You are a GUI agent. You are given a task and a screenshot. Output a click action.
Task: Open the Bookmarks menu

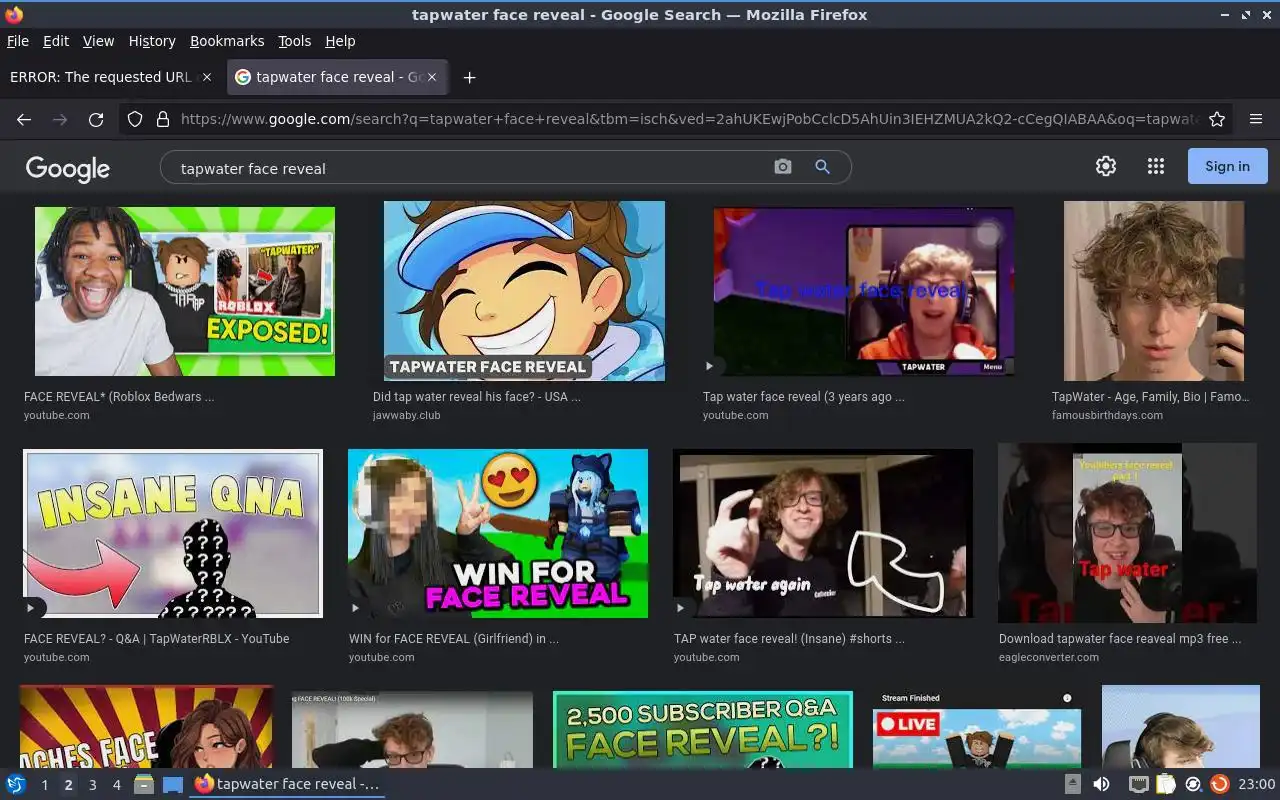click(x=227, y=41)
